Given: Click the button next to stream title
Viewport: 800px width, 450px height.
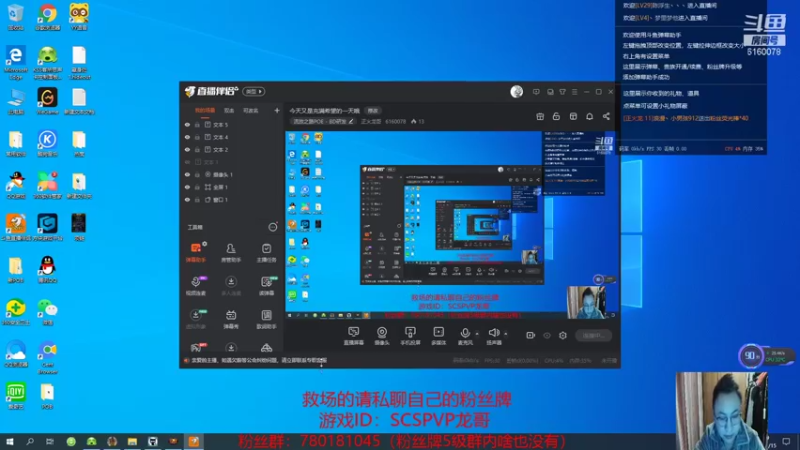Looking at the screenshot, I should (x=373, y=111).
